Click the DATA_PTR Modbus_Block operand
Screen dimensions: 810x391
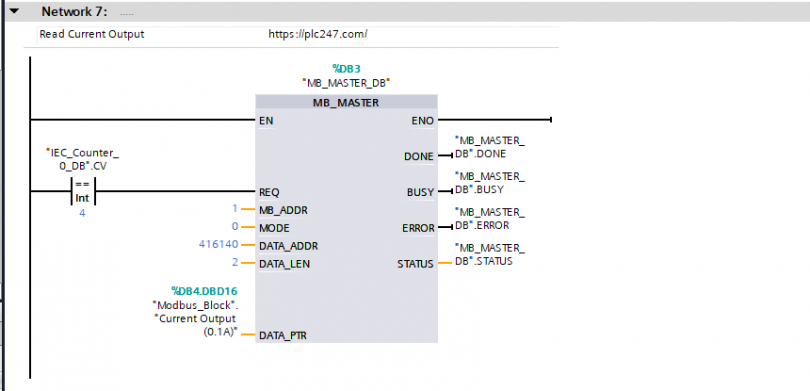click(x=195, y=319)
